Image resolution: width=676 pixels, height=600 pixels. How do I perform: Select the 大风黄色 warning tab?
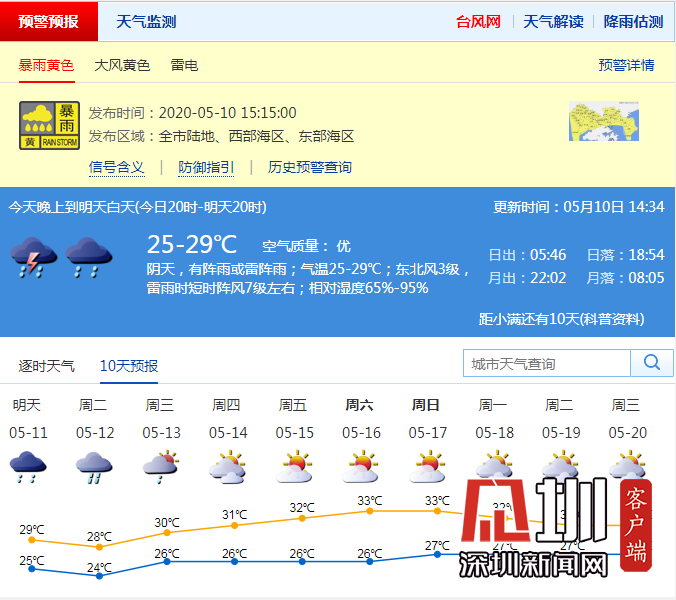click(122, 65)
